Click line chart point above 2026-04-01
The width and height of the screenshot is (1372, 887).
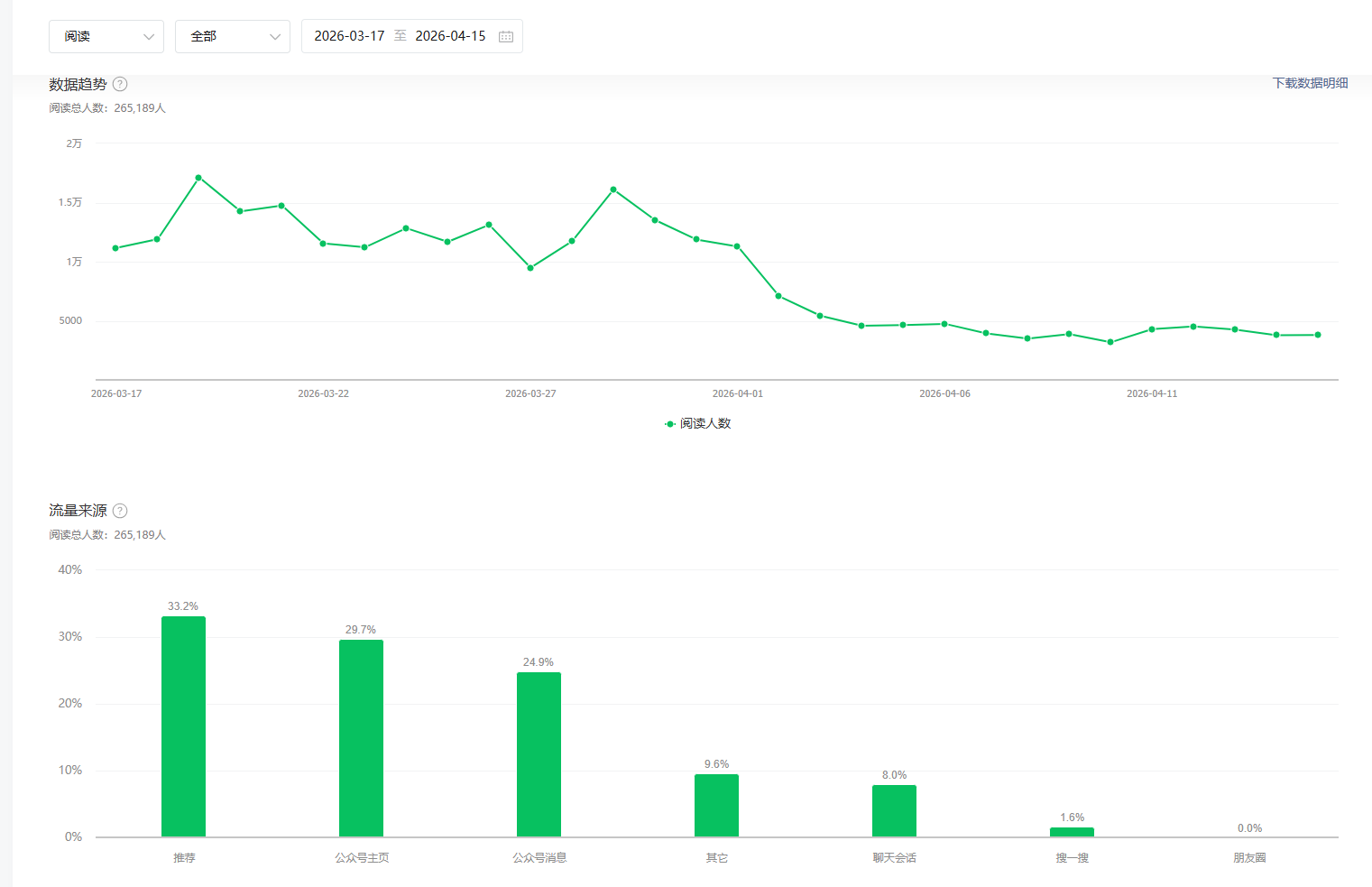pos(737,246)
